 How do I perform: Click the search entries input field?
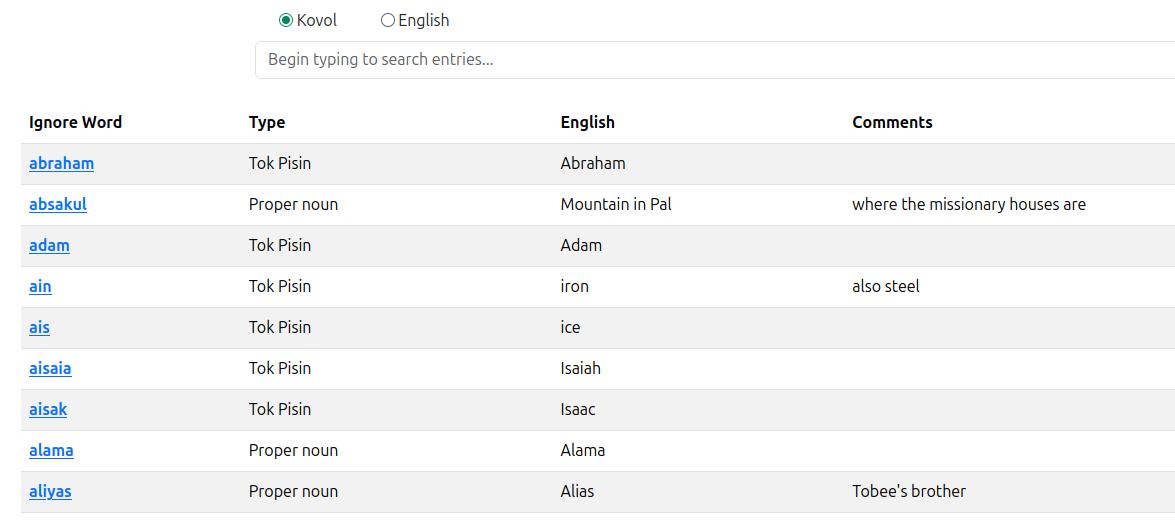tap(715, 60)
